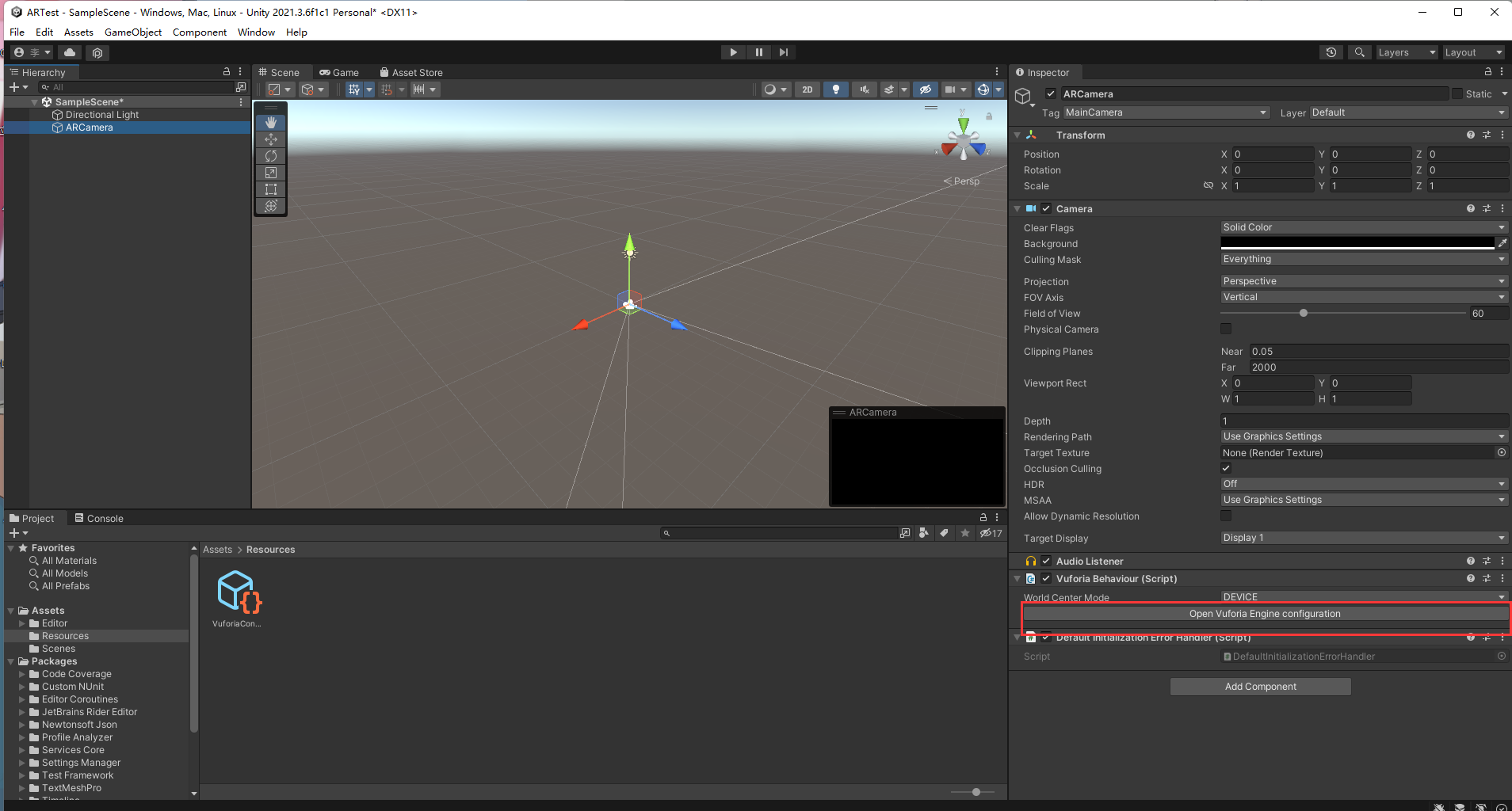
Task: Click the Play button
Action: click(733, 52)
